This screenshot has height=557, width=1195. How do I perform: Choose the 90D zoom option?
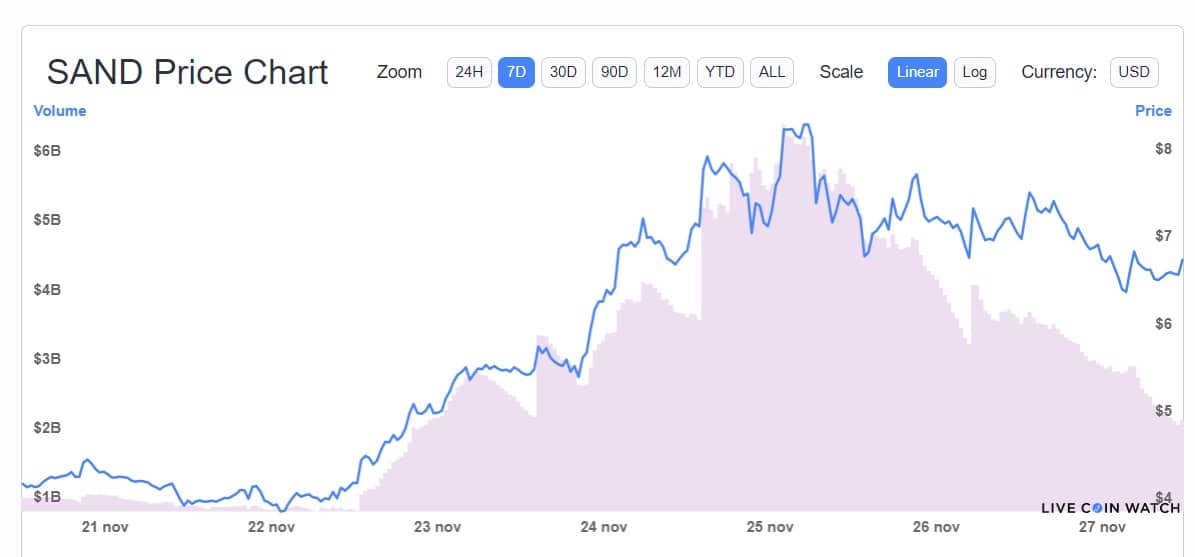click(614, 72)
